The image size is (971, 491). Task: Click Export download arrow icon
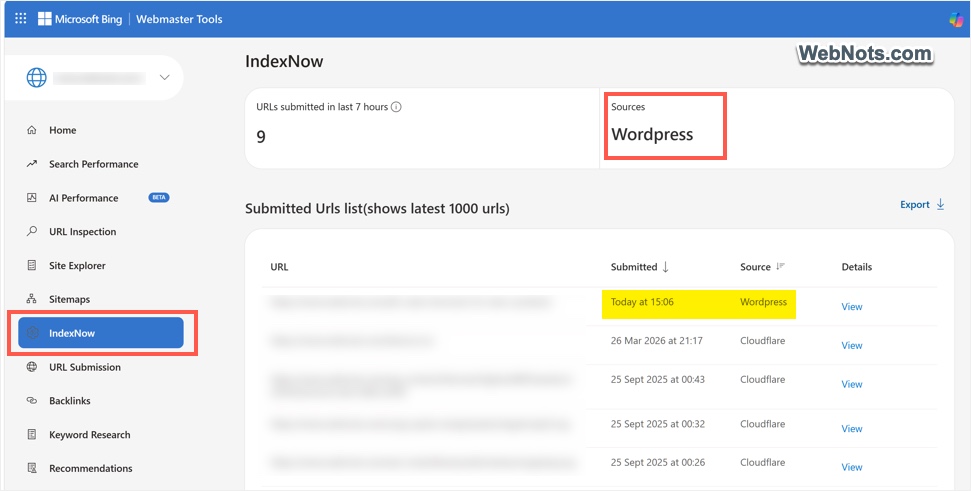tap(940, 205)
